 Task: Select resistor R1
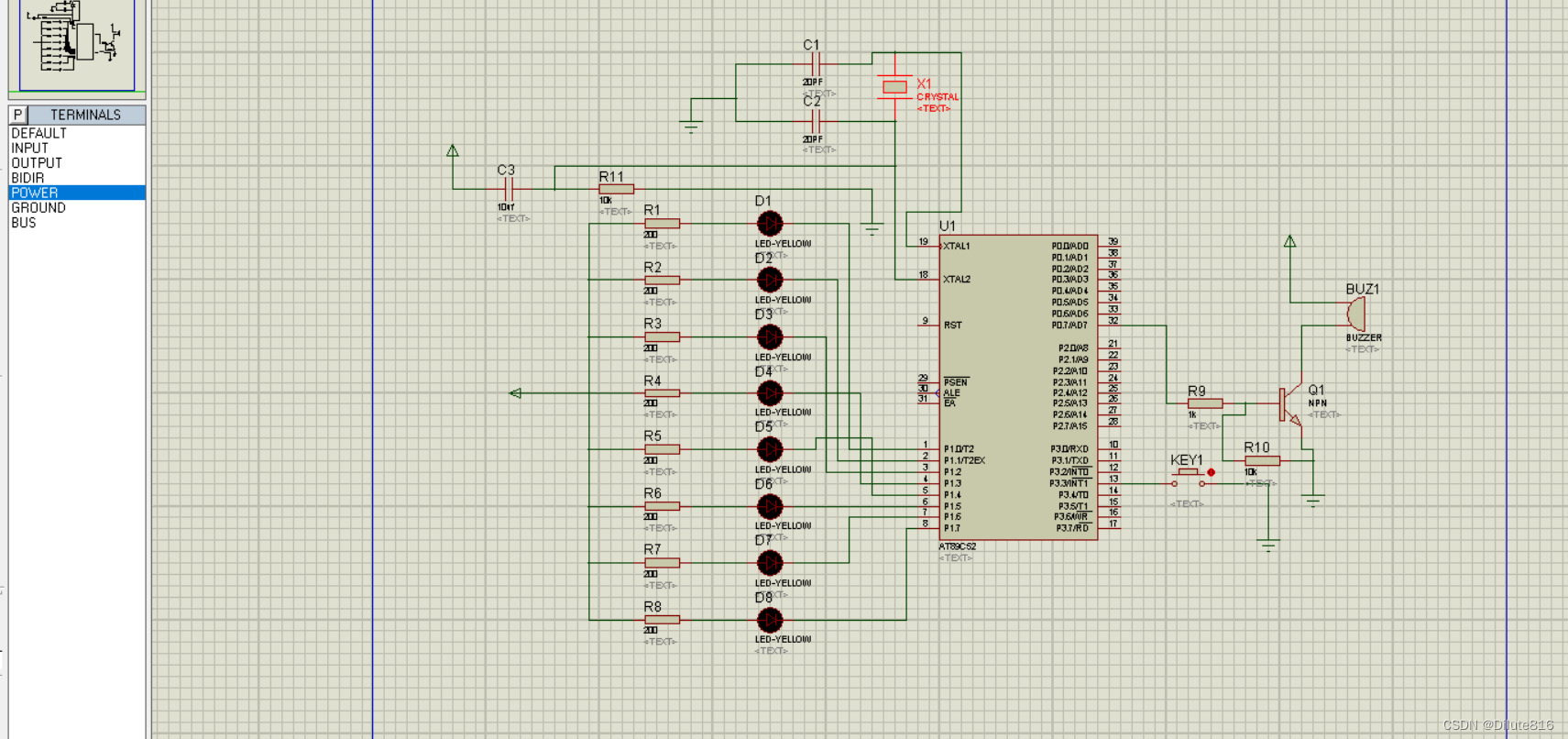click(662, 224)
